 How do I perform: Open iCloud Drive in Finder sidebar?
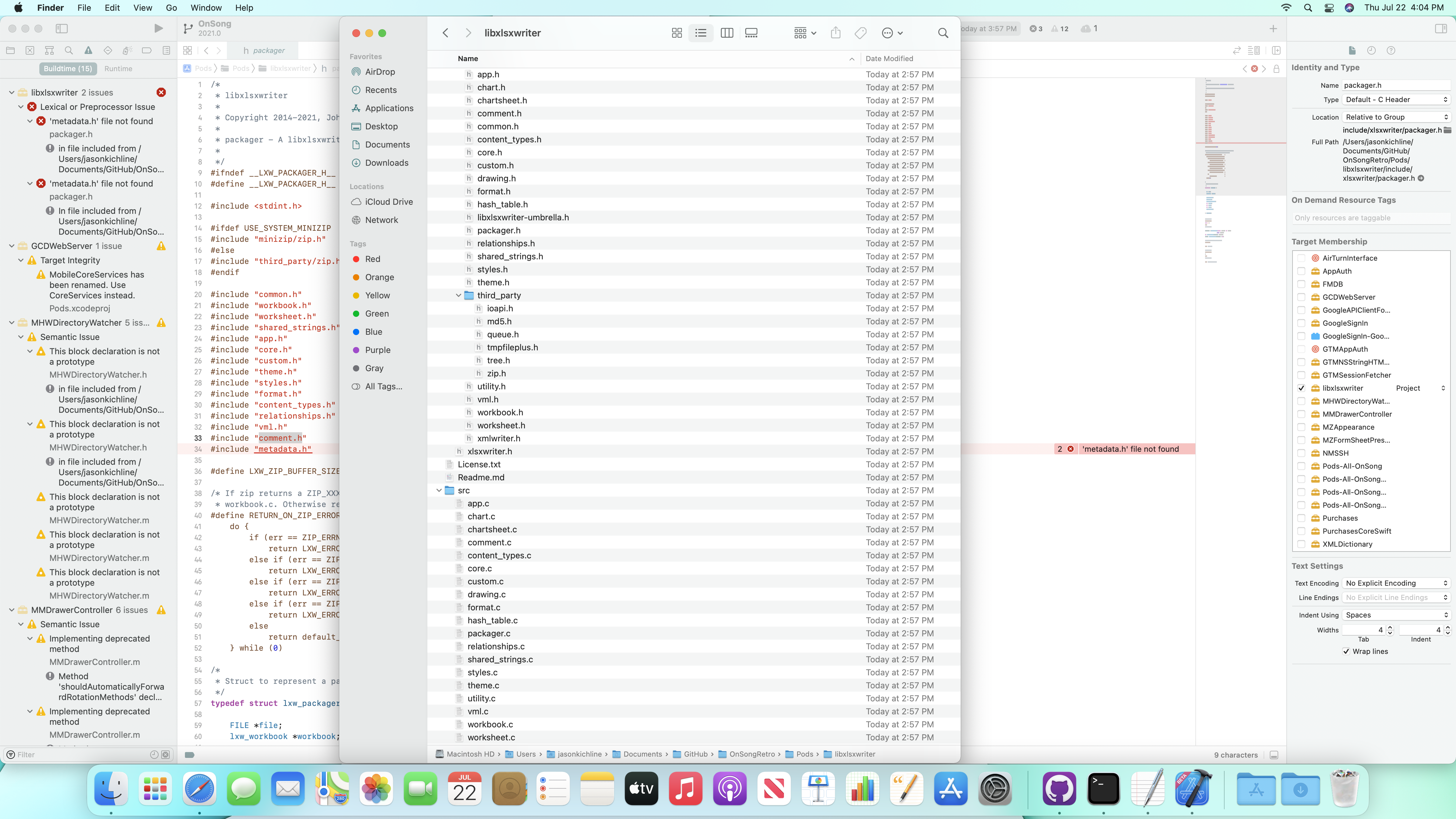tap(389, 202)
